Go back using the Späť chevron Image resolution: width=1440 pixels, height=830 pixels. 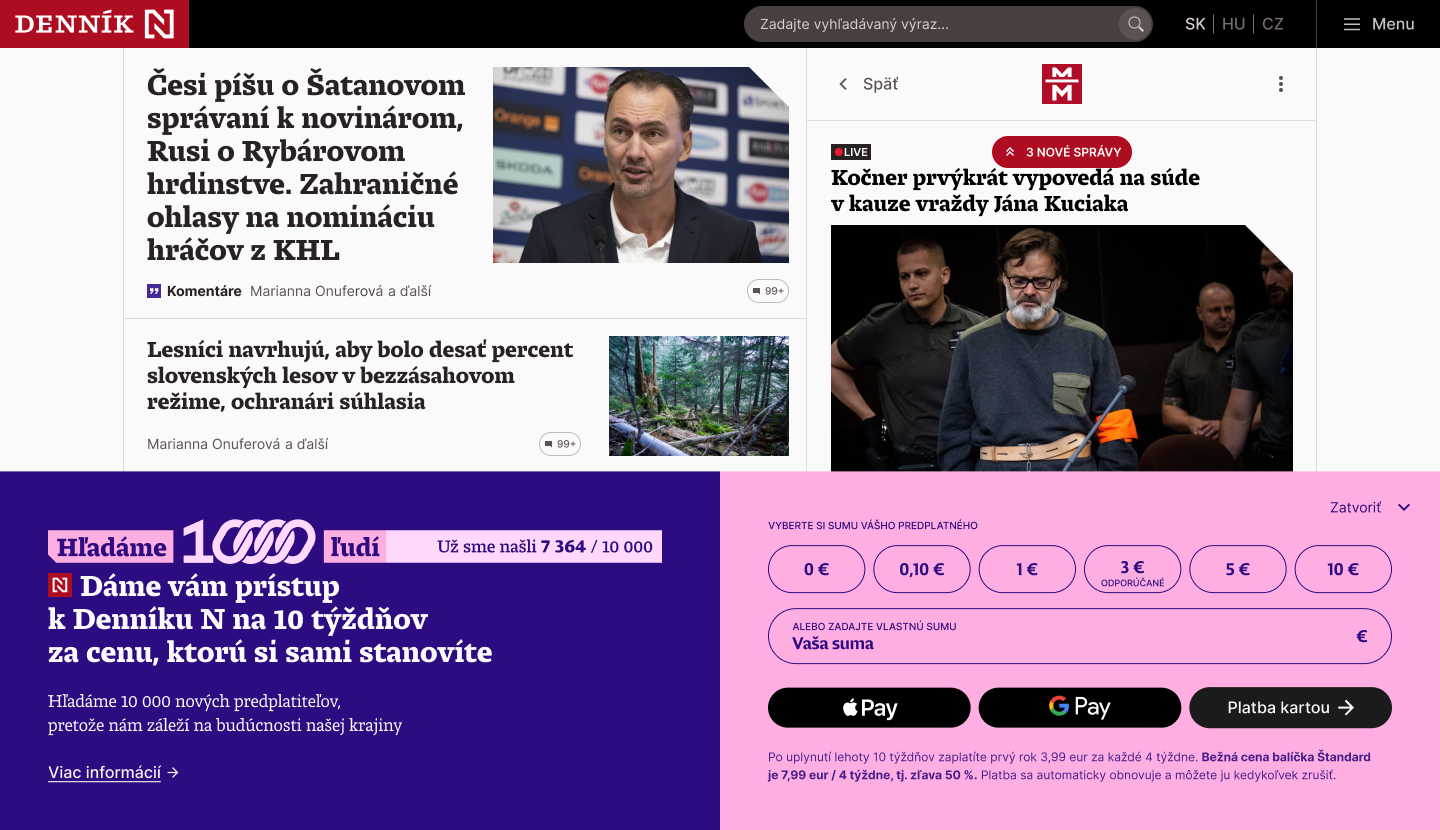coord(843,84)
